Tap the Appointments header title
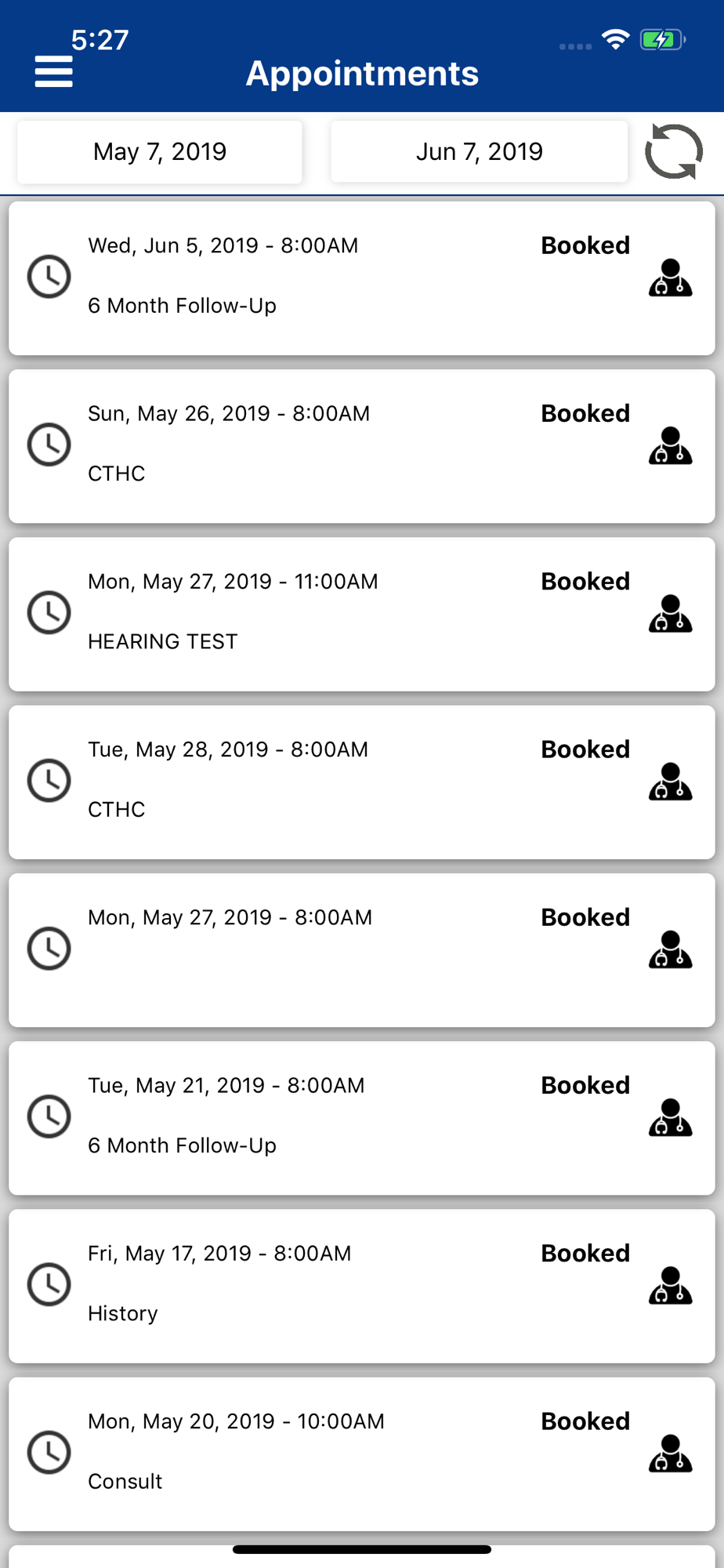The height and width of the screenshot is (1568, 724). point(362,73)
